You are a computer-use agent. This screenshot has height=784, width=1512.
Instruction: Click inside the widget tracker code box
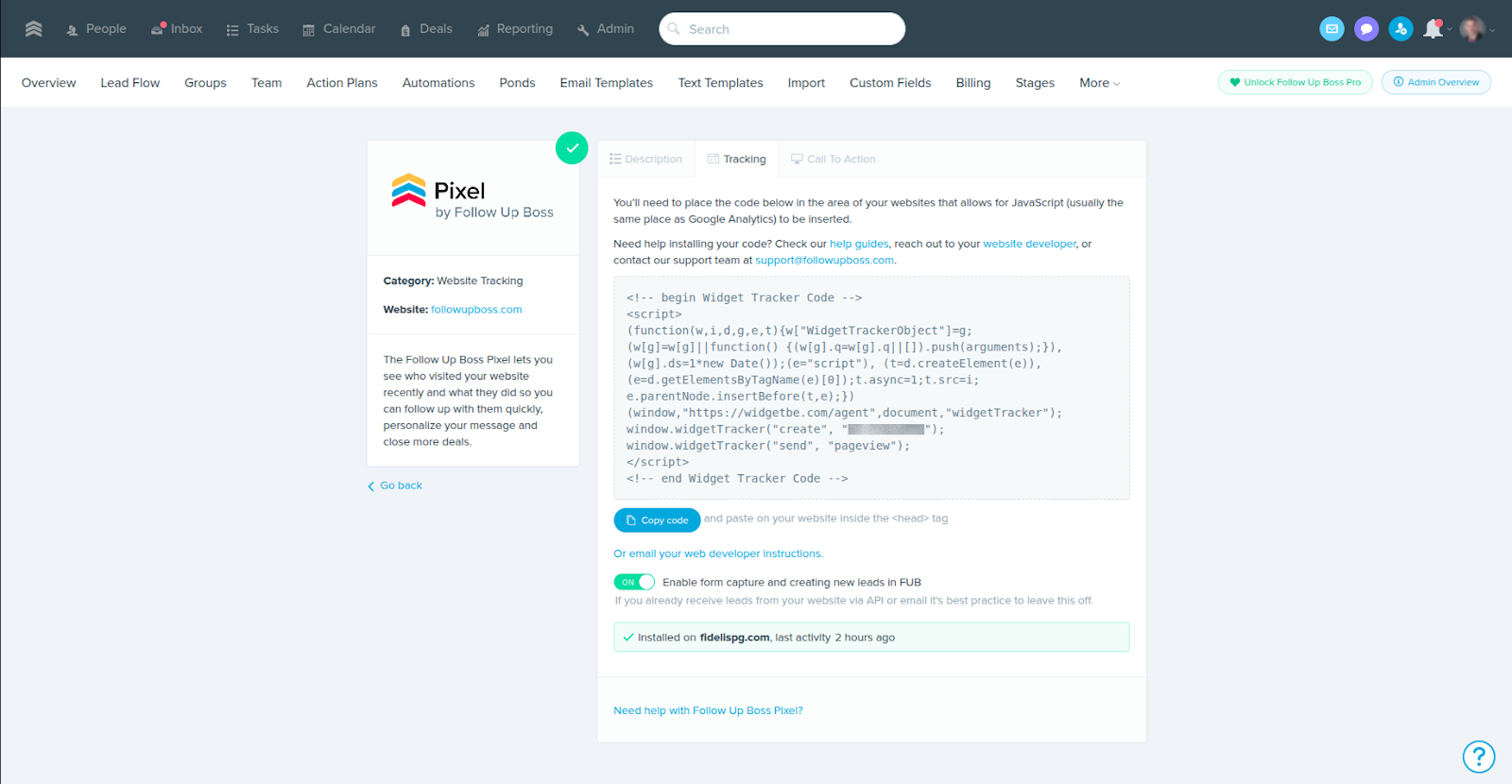point(871,387)
